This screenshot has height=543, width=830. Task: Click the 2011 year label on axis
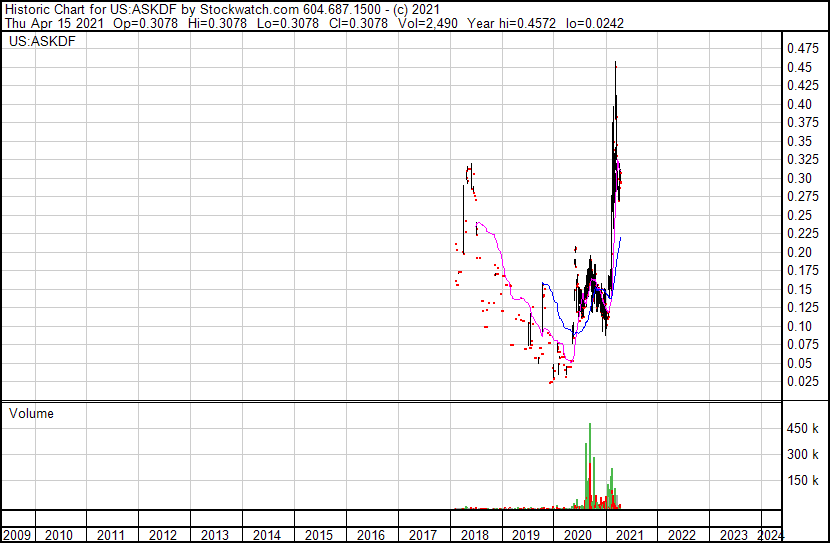coord(111,535)
